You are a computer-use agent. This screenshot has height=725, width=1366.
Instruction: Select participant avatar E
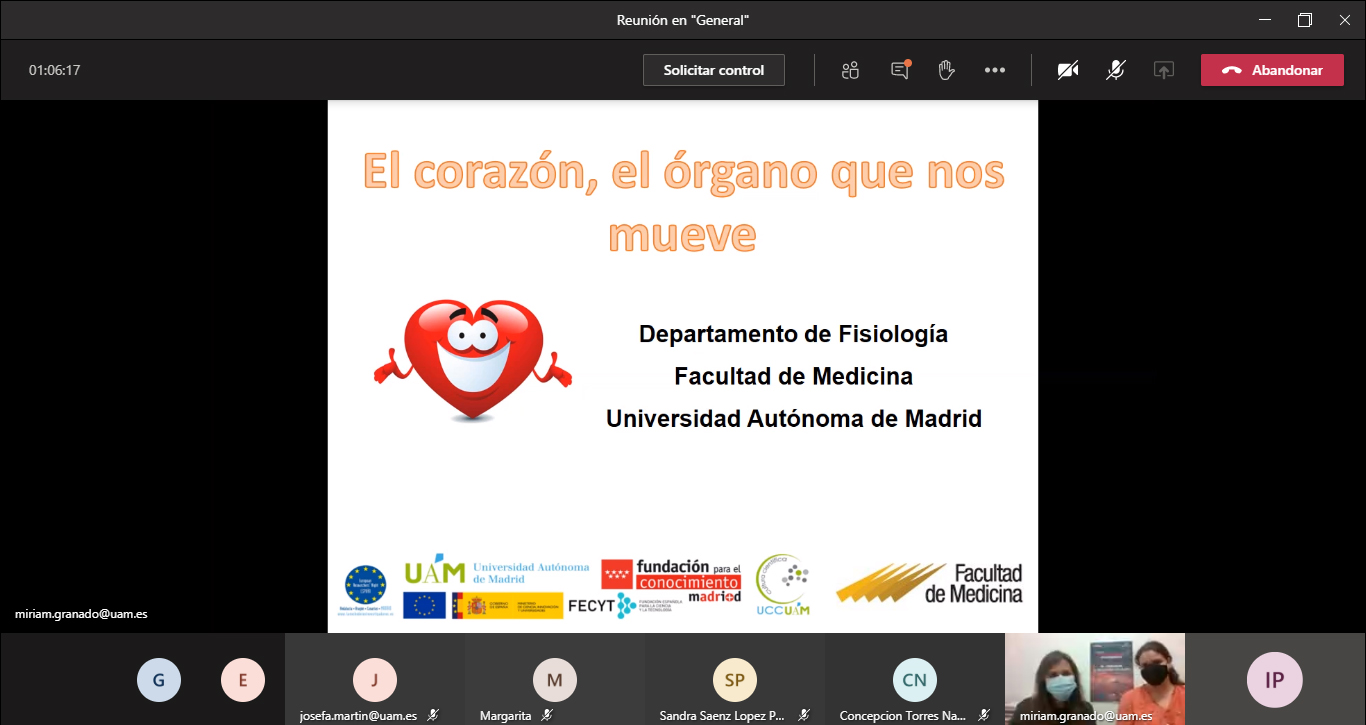pyautogui.click(x=243, y=682)
